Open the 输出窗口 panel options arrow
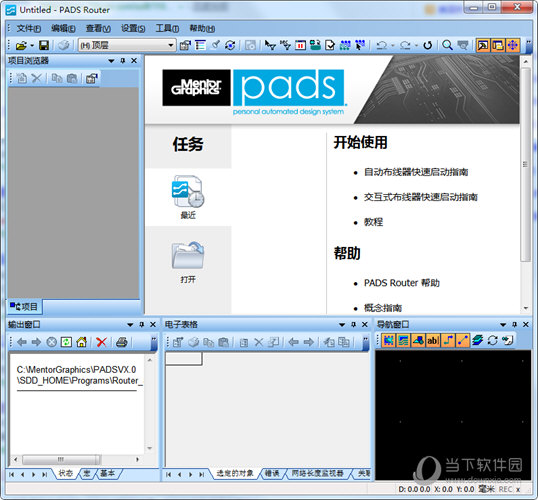This screenshot has height=500, width=538. pyautogui.click(x=130, y=325)
